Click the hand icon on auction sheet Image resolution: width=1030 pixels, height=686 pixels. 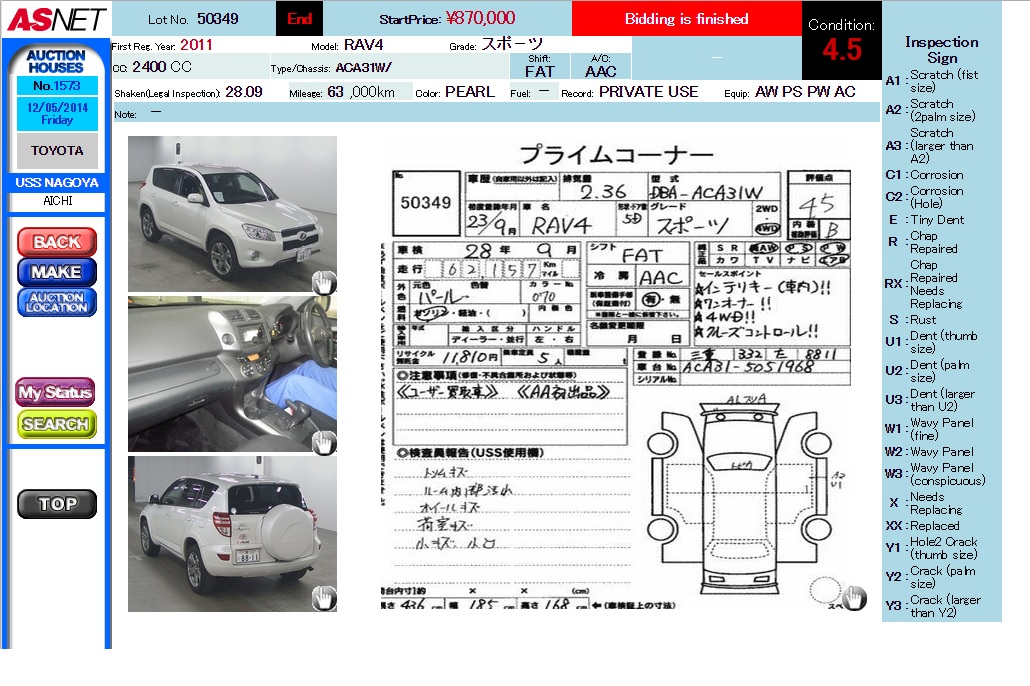pos(853,598)
